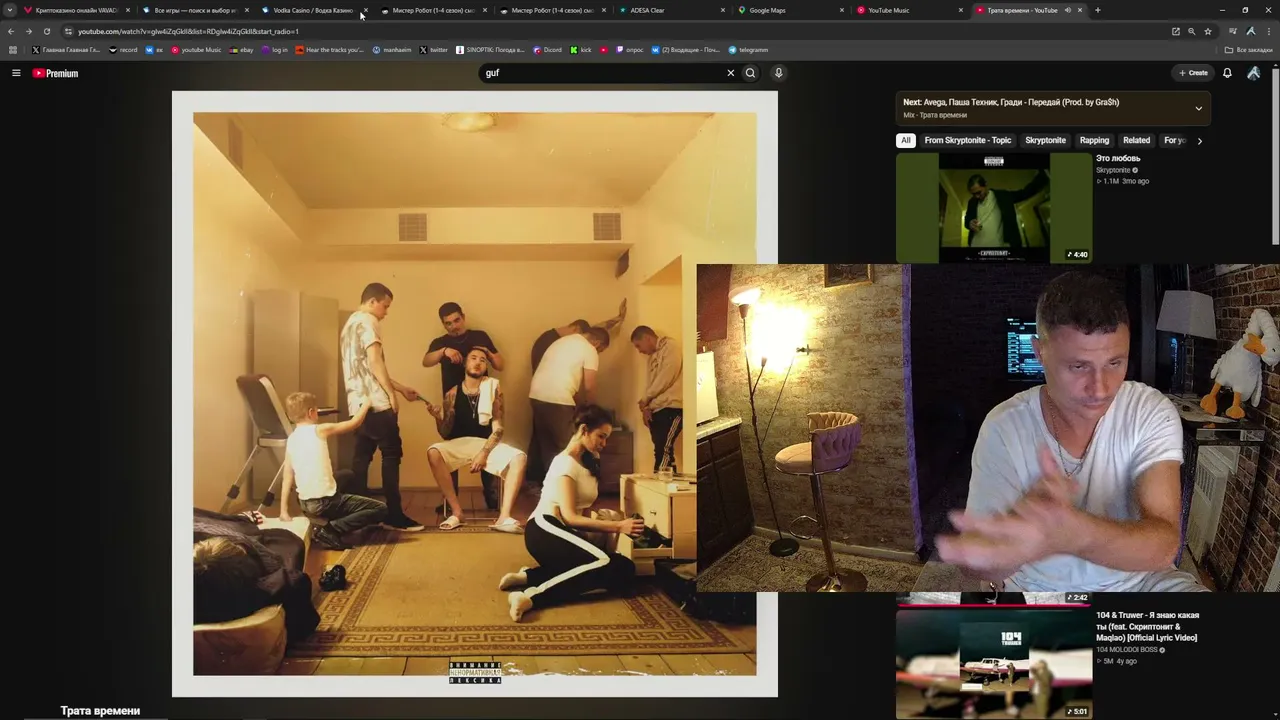
Task: Go back in browser history
Action: [x=11, y=31]
